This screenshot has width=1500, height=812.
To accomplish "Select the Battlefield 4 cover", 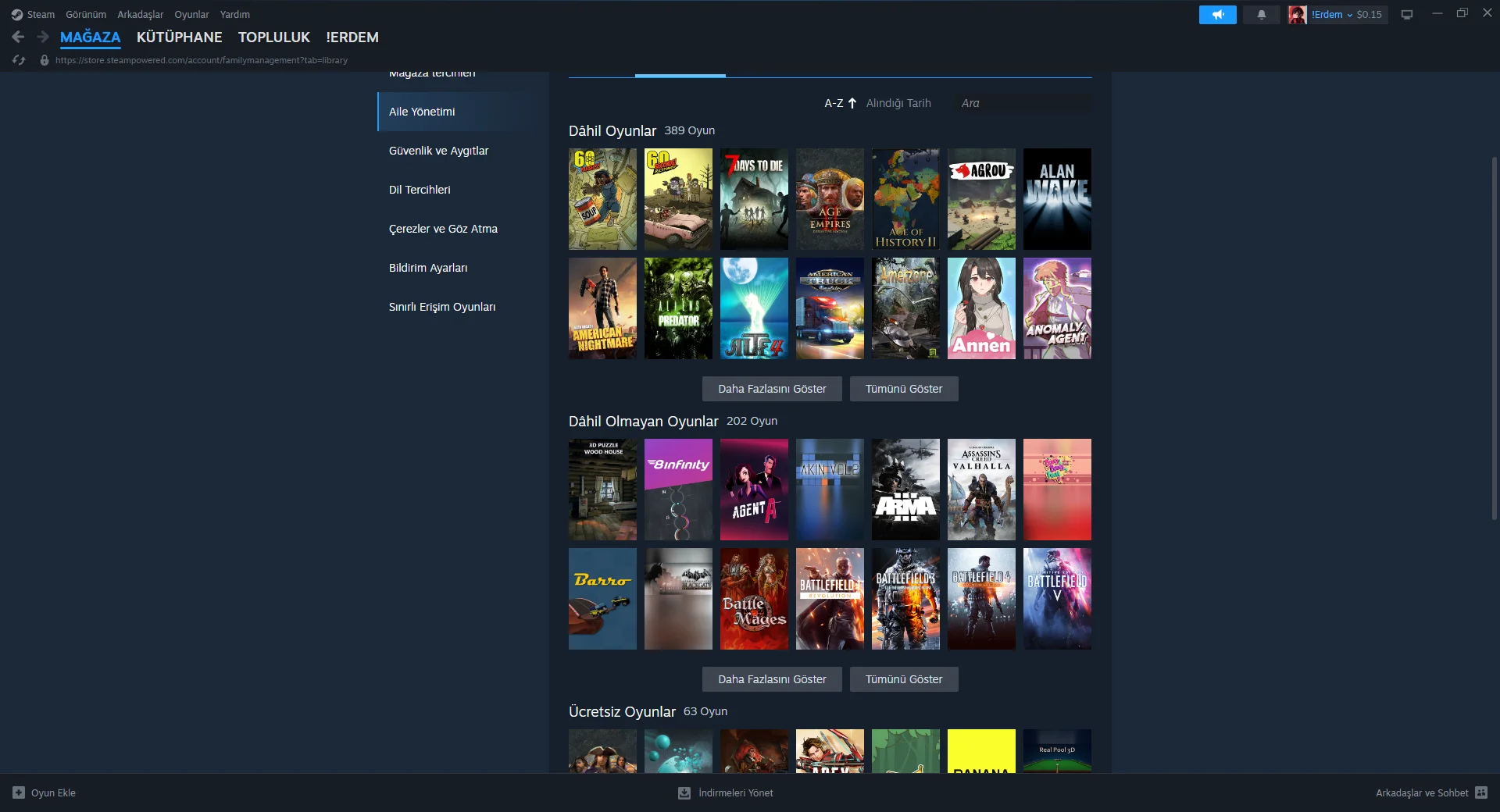I will [x=981, y=599].
